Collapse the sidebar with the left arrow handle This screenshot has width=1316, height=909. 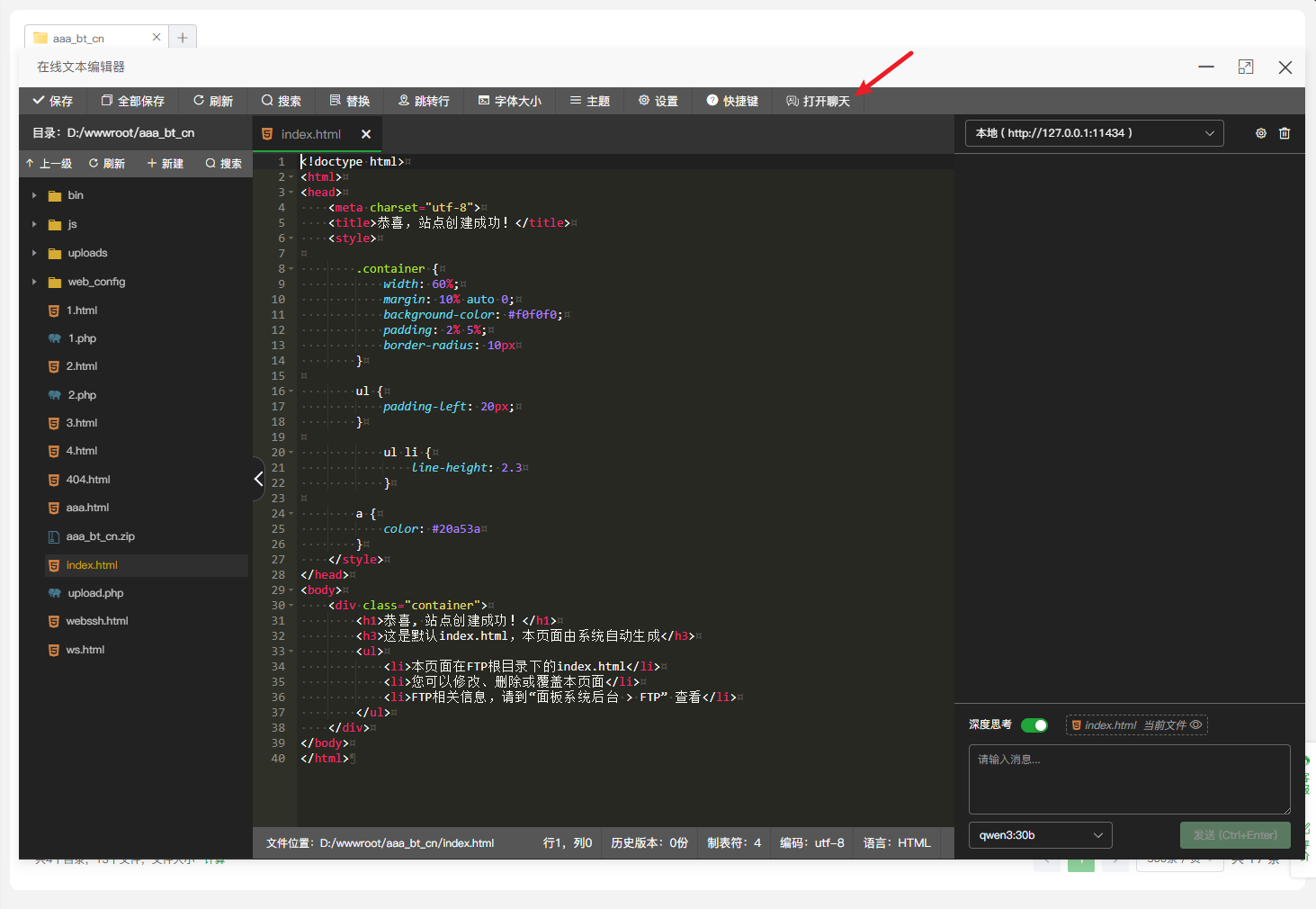coord(258,479)
